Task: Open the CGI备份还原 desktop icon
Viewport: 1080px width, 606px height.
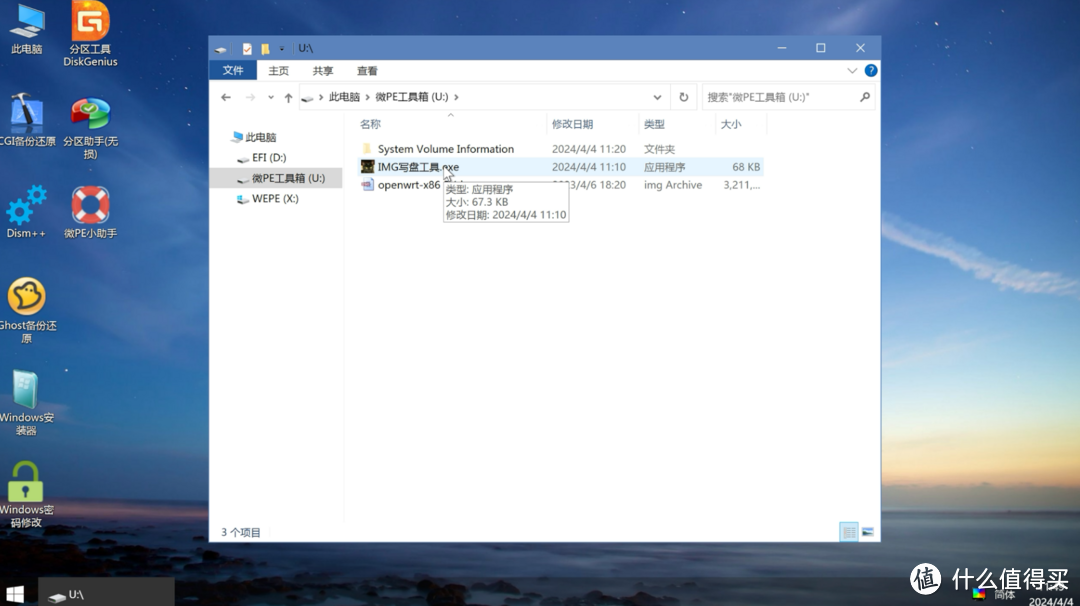Action: [27, 121]
